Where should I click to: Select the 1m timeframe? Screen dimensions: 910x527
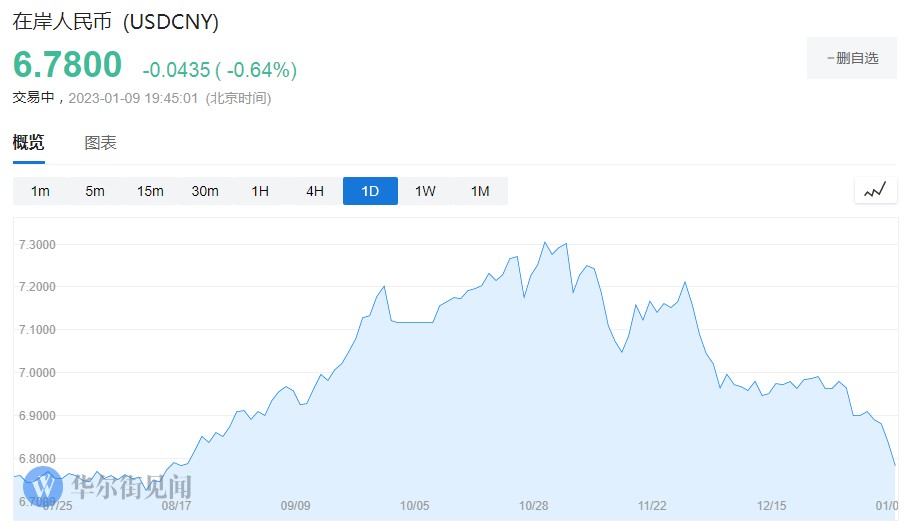pos(40,191)
